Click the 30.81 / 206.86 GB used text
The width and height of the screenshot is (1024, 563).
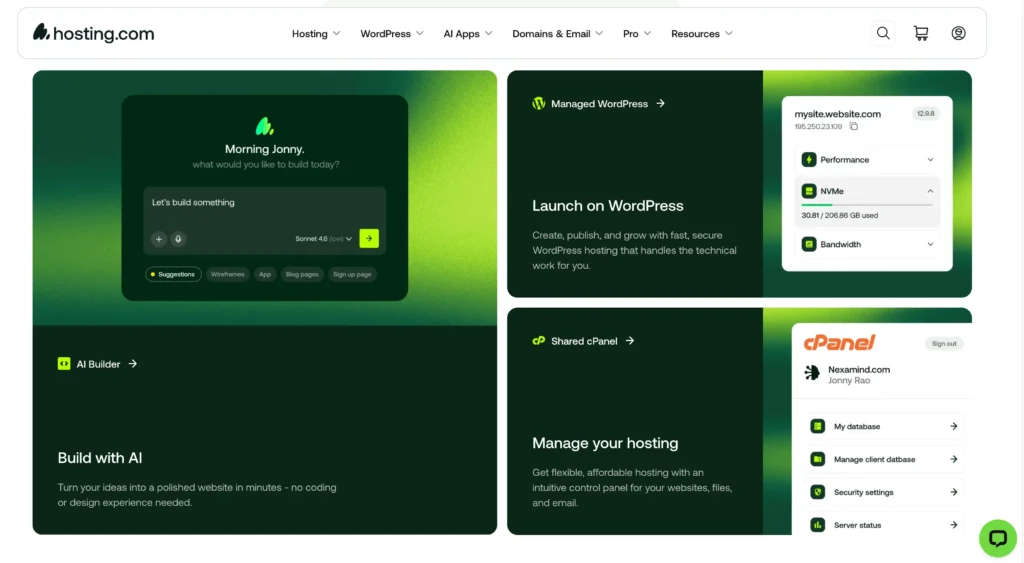839,215
